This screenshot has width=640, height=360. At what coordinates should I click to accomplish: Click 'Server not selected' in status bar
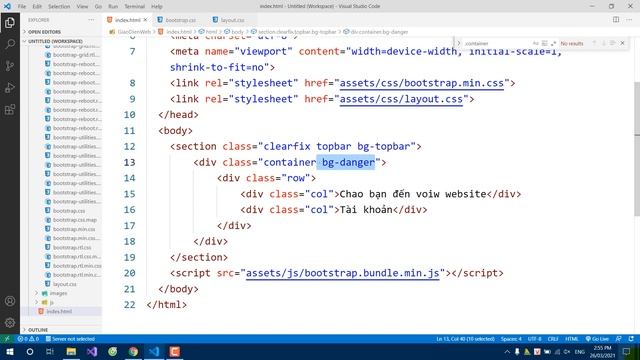click(x=70, y=339)
